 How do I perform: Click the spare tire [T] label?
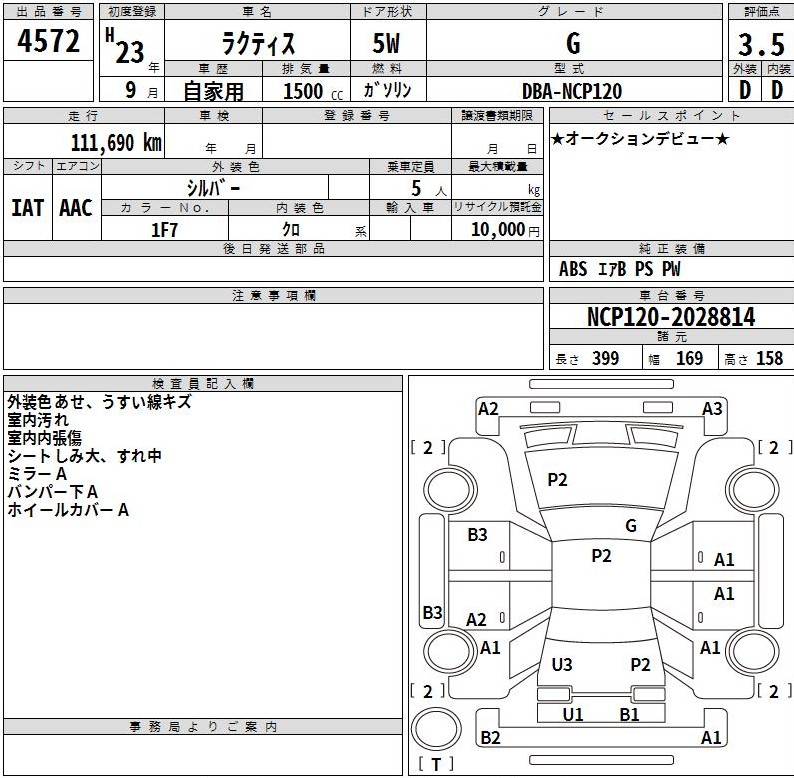point(436,764)
